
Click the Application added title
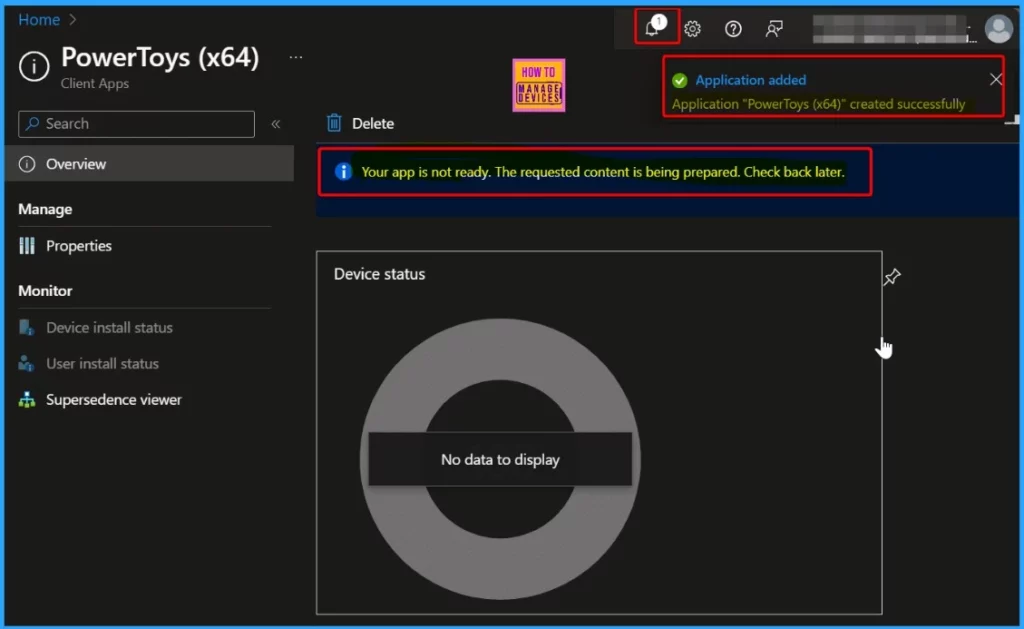750,80
